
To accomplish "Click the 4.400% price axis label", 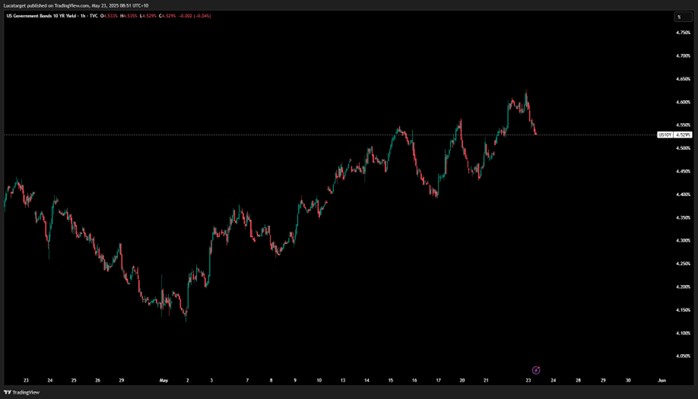I will 683,194.
